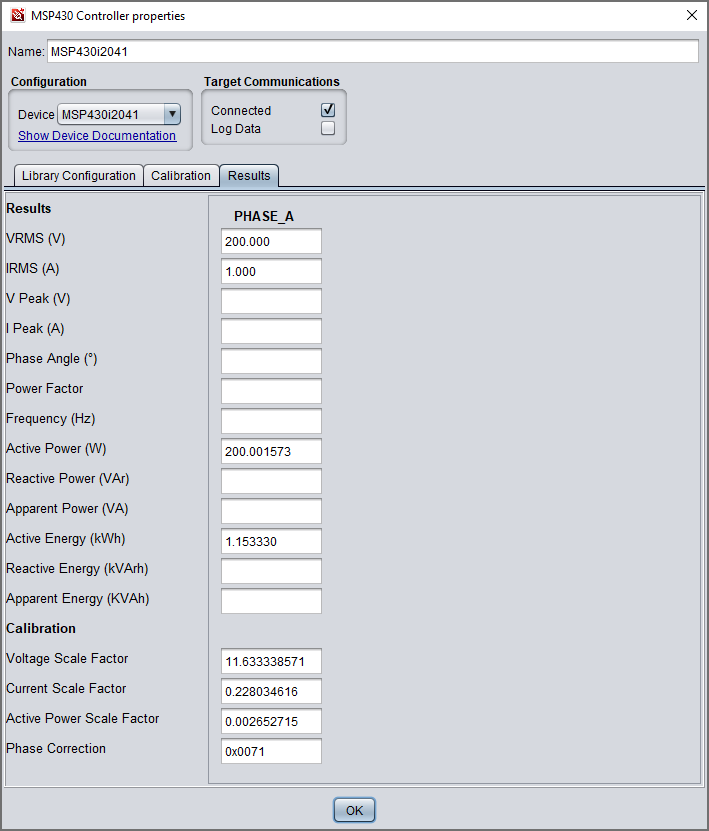Click the V Peak (V) field
The image size is (709, 831).
pyautogui.click(x=271, y=302)
